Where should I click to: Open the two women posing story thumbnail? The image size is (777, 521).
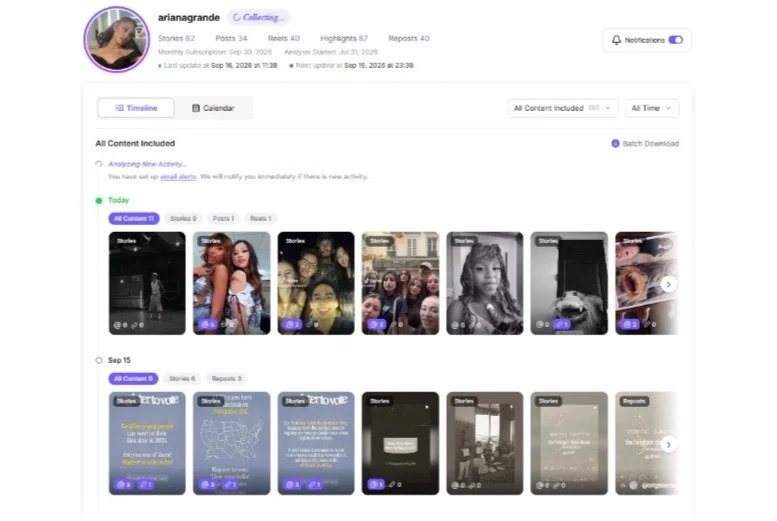coord(231,283)
